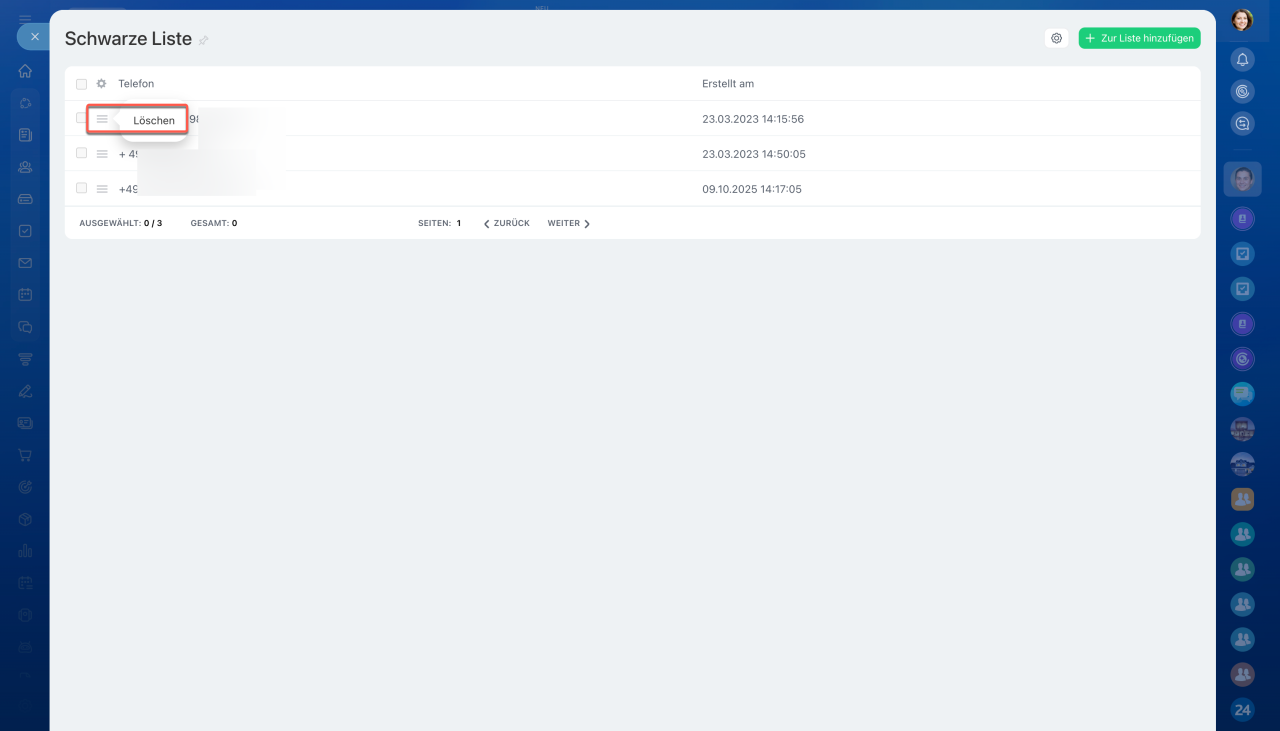Open the orange group avatar in right panel

(x=1242, y=499)
